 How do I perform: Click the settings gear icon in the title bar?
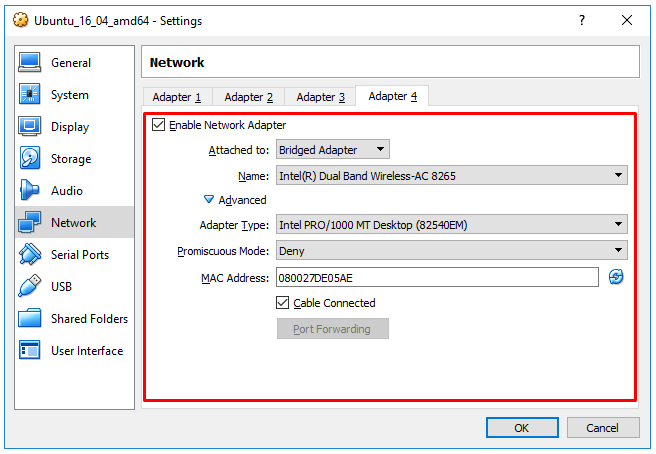(x=20, y=20)
